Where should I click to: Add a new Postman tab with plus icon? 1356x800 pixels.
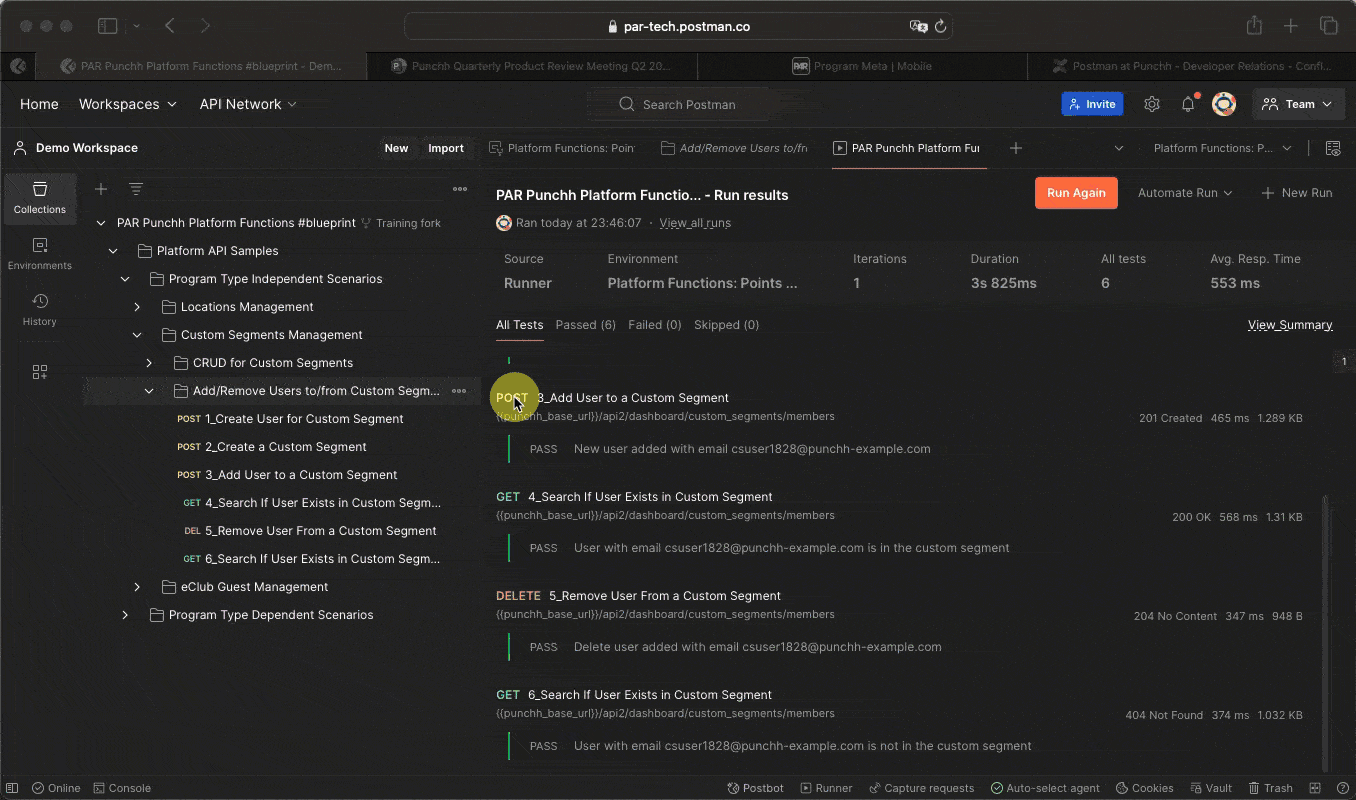[x=1016, y=148]
